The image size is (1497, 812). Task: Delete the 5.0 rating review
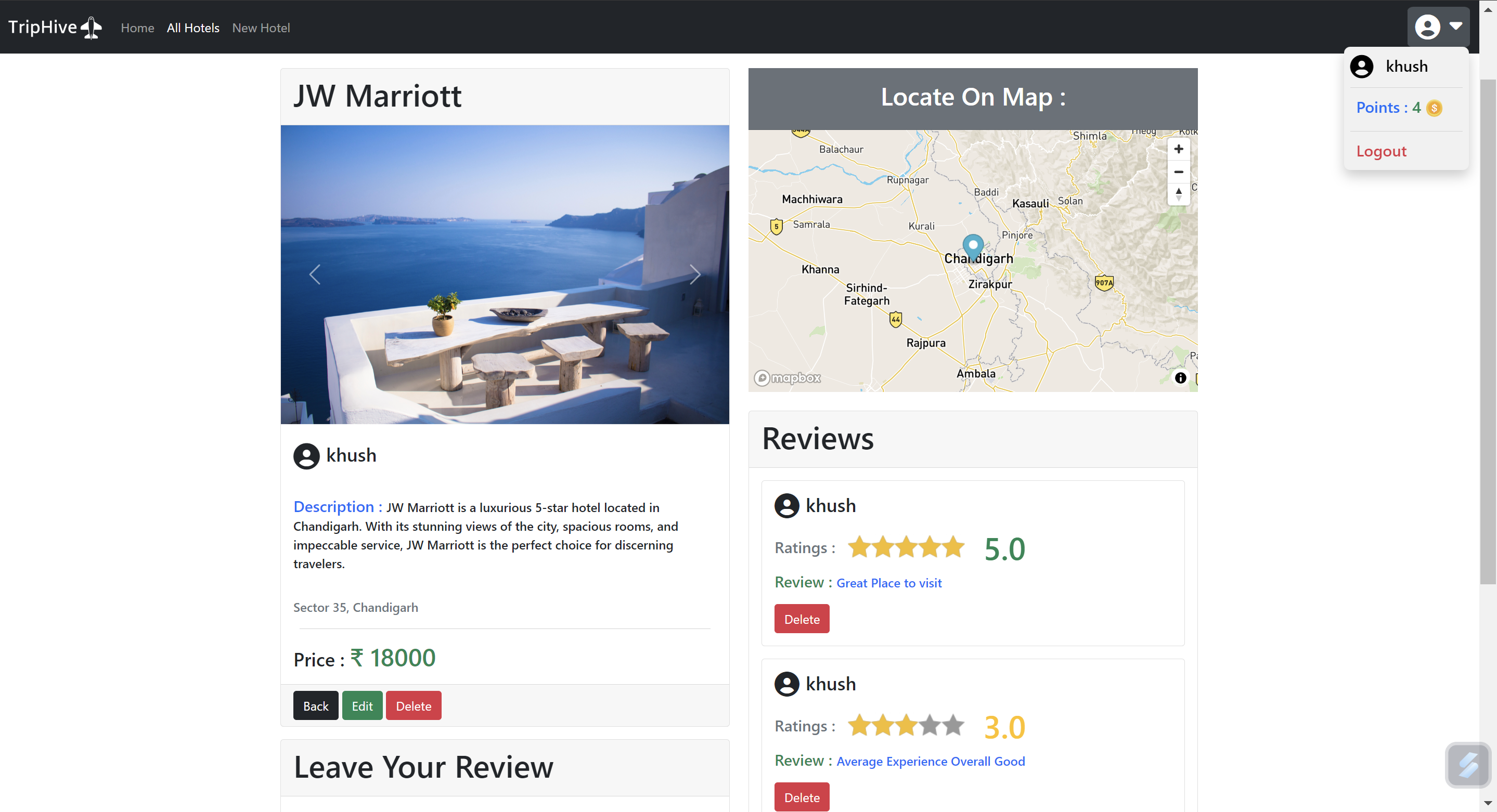tap(802, 619)
